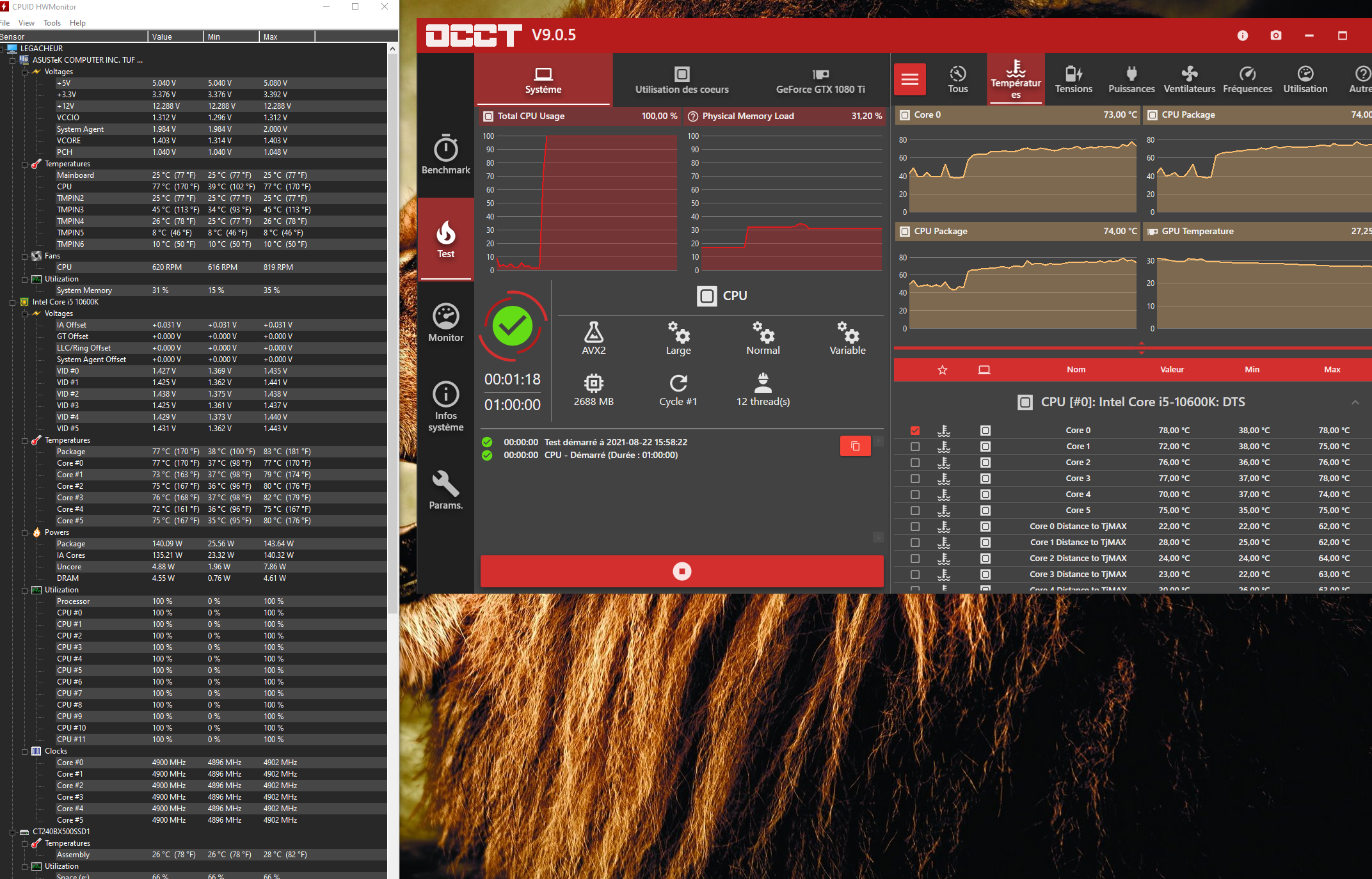Viewport: 1372px width, 879px height.
Task: Show Fréquences sensors in OCCT
Action: 1247,80
